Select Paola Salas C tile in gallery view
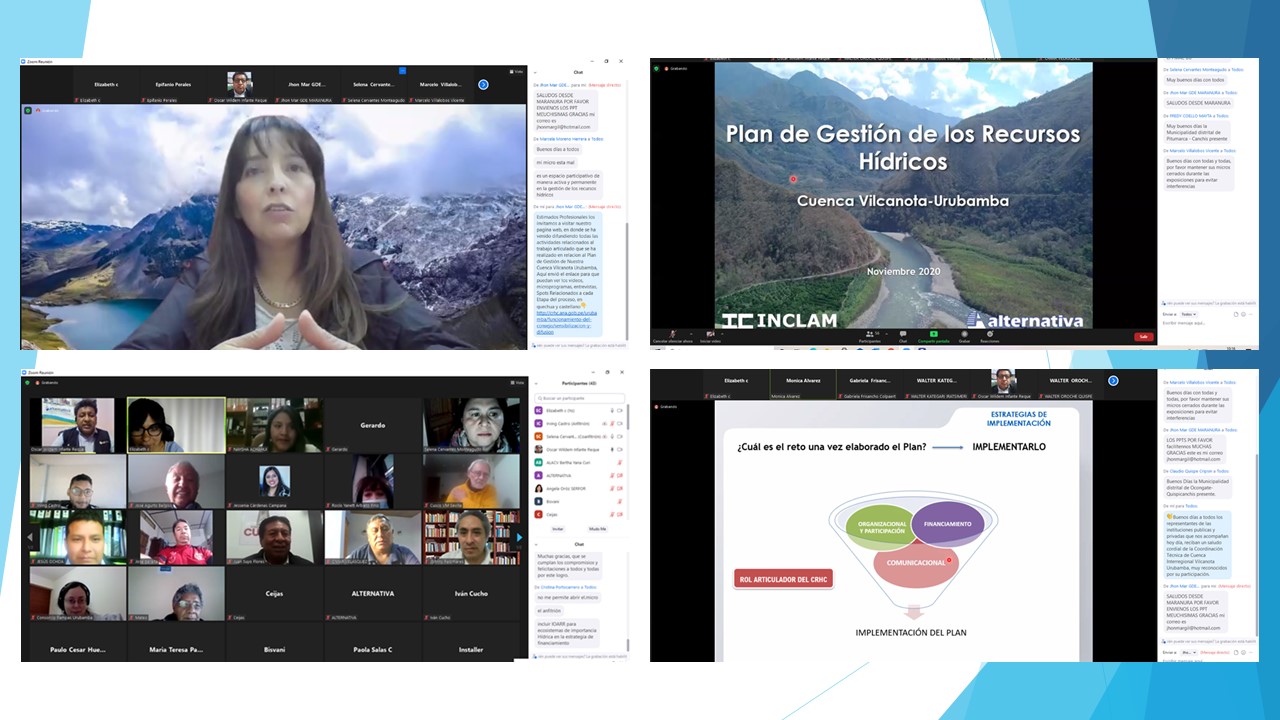The image size is (1280, 720). [x=373, y=650]
